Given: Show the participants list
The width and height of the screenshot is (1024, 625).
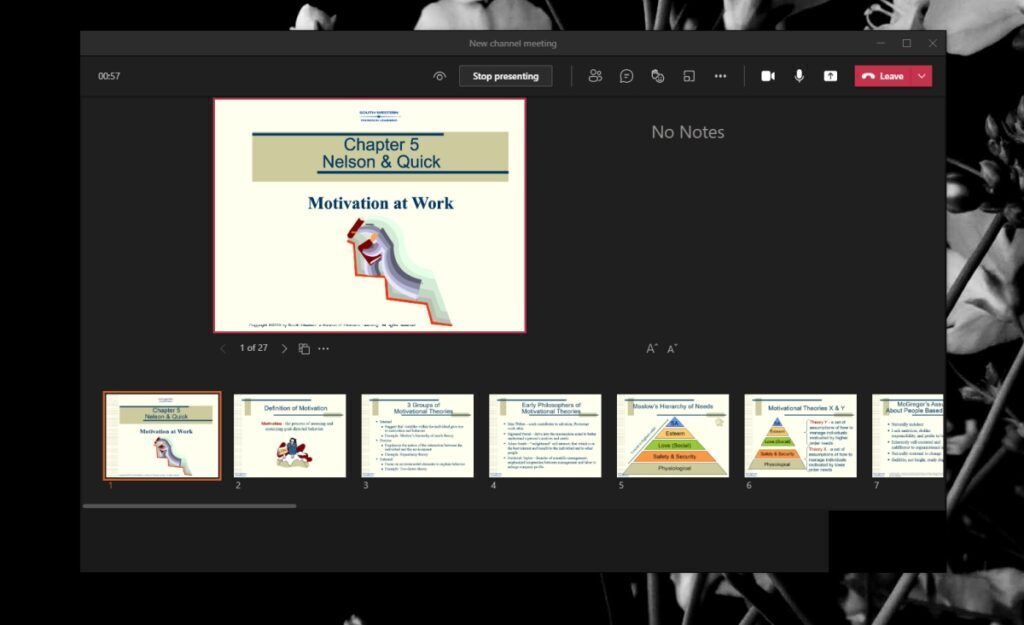Looking at the screenshot, I should [x=594, y=75].
